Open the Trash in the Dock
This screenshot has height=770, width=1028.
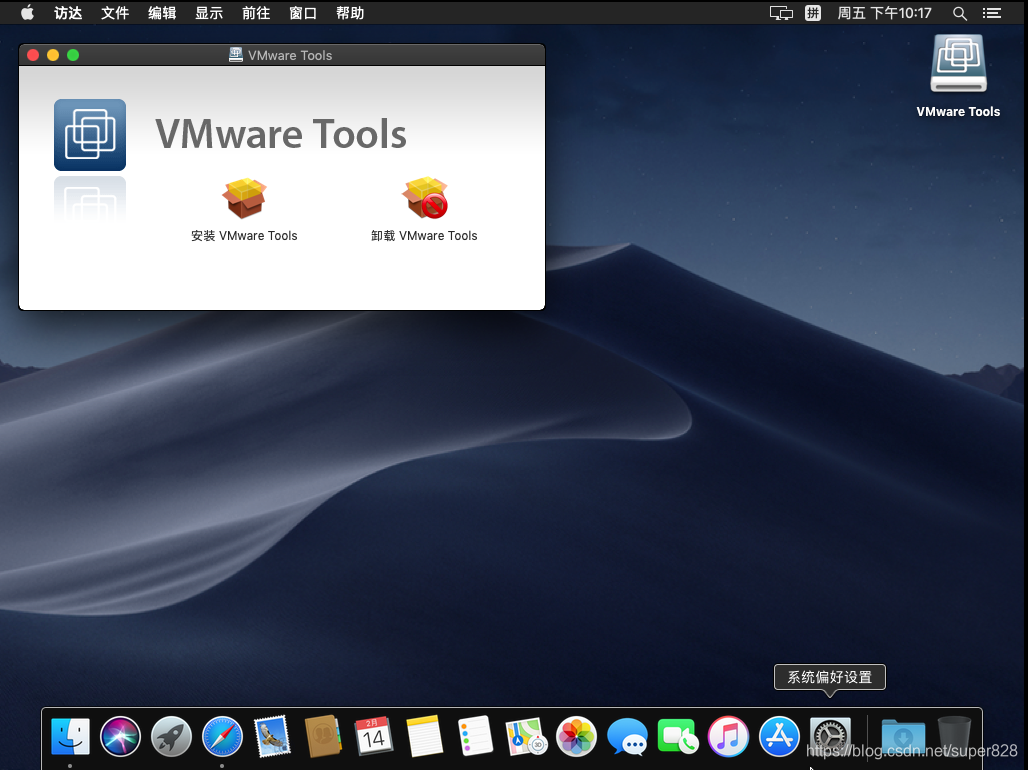[954, 736]
